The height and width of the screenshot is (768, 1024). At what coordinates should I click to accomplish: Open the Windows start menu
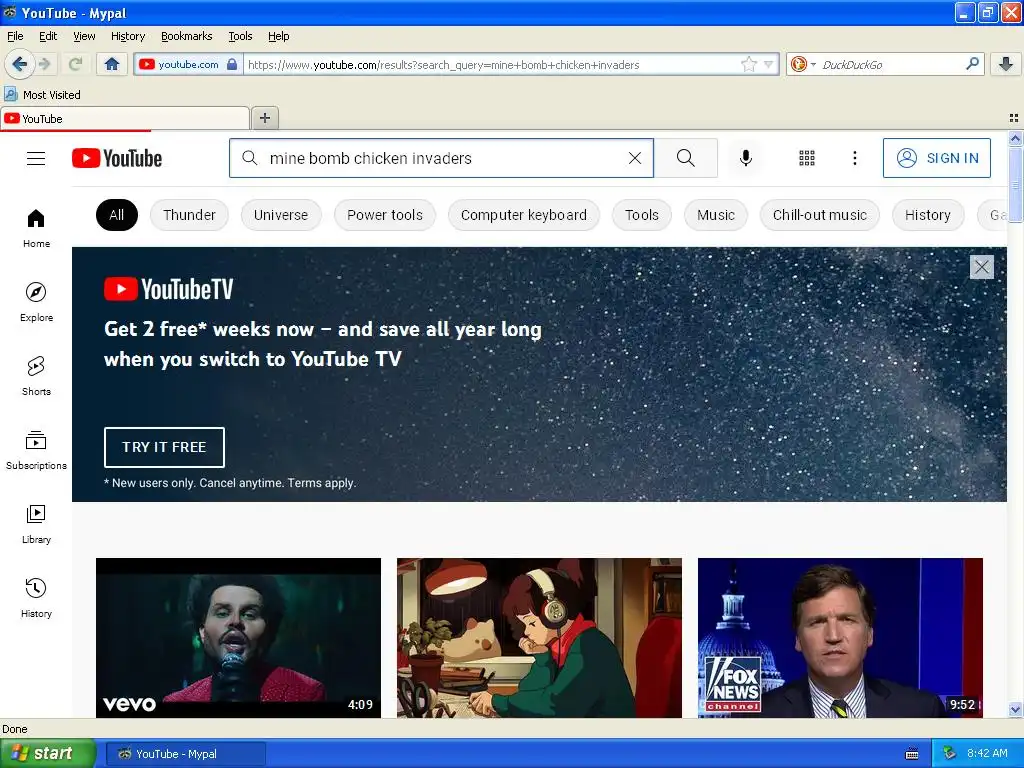47,753
